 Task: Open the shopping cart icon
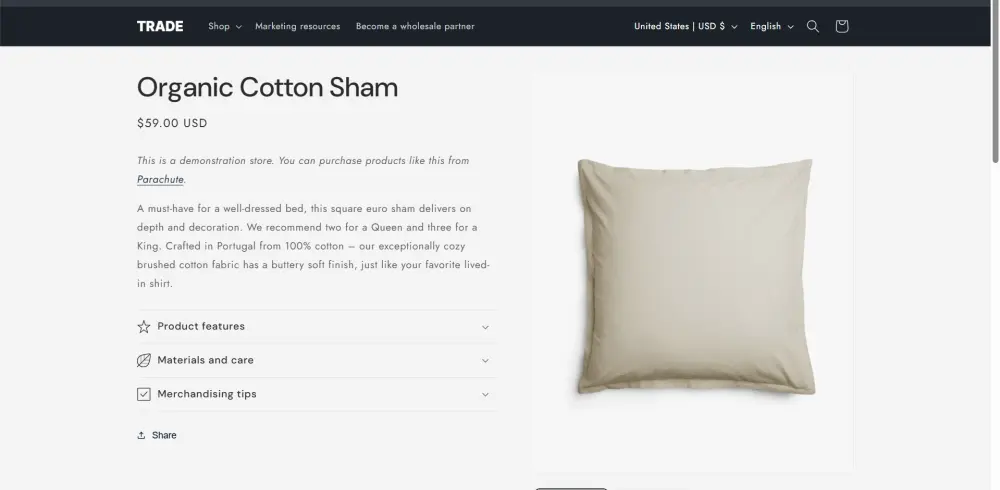coord(841,27)
